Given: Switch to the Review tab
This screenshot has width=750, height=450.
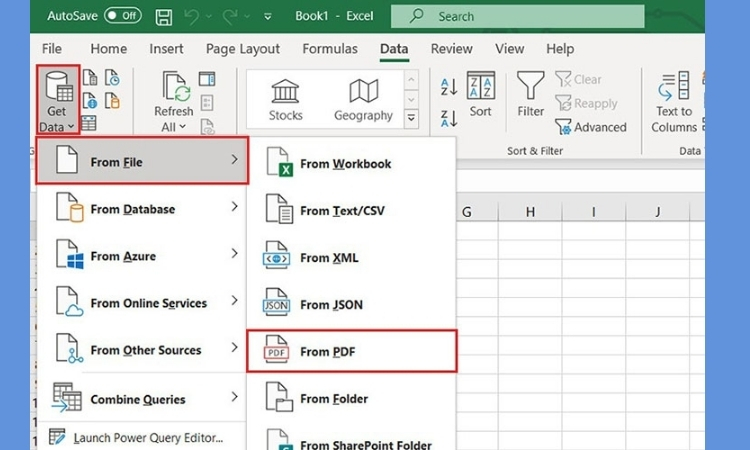Looking at the screenshot, I should coord(451,49).
